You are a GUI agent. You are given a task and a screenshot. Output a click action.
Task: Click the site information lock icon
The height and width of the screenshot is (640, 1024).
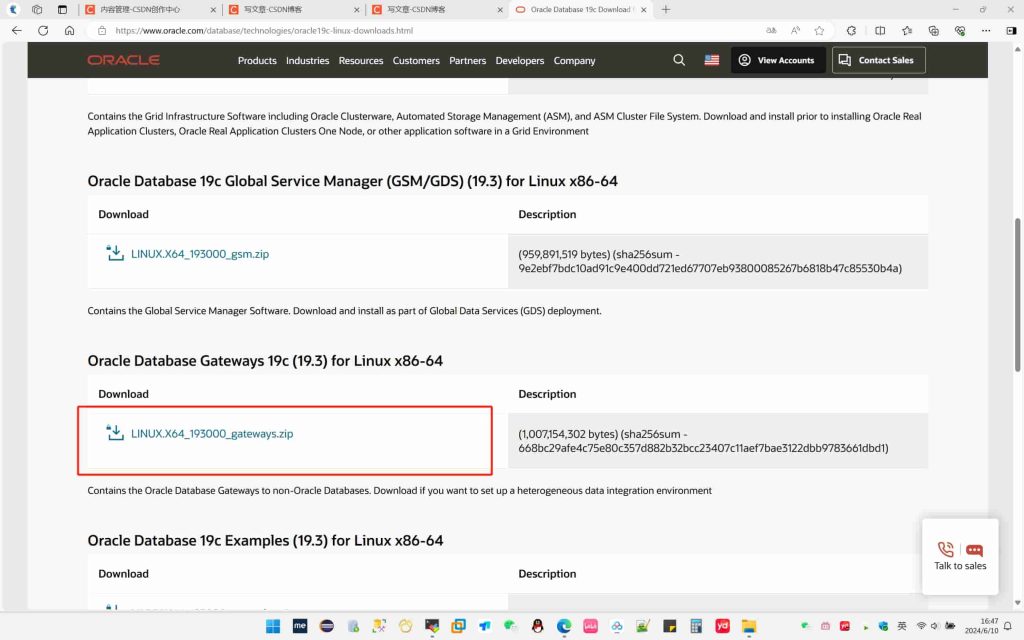[x=102, y=31]
